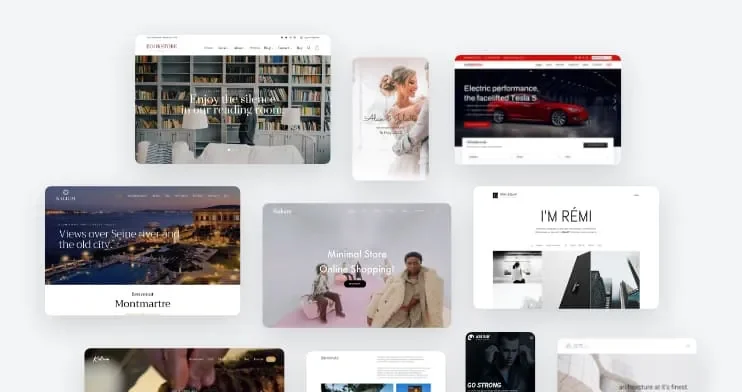The width and height of the screenshot is (742, 392).
Task: Click the search icon in Bookstore header
Action: pyautogui.click(x=309, y=48)
